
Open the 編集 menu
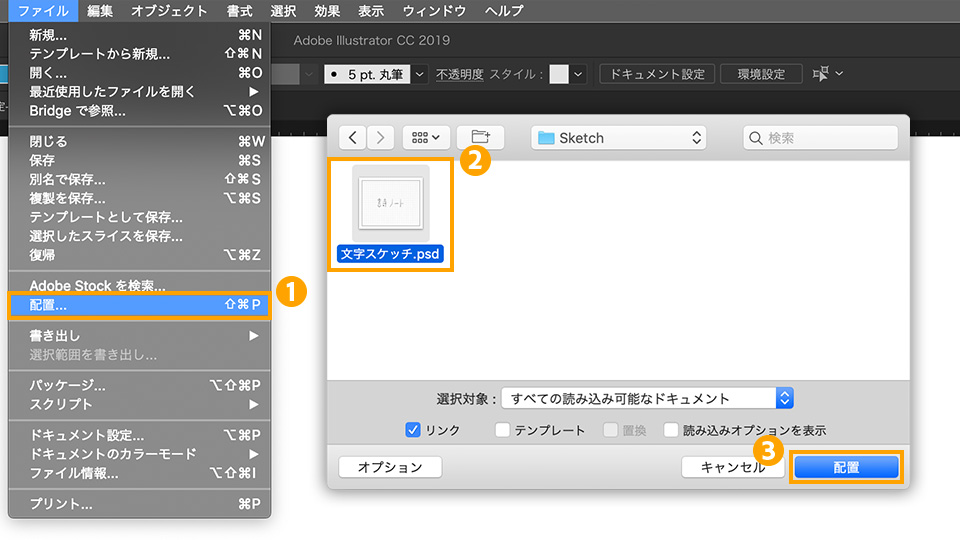100,11
